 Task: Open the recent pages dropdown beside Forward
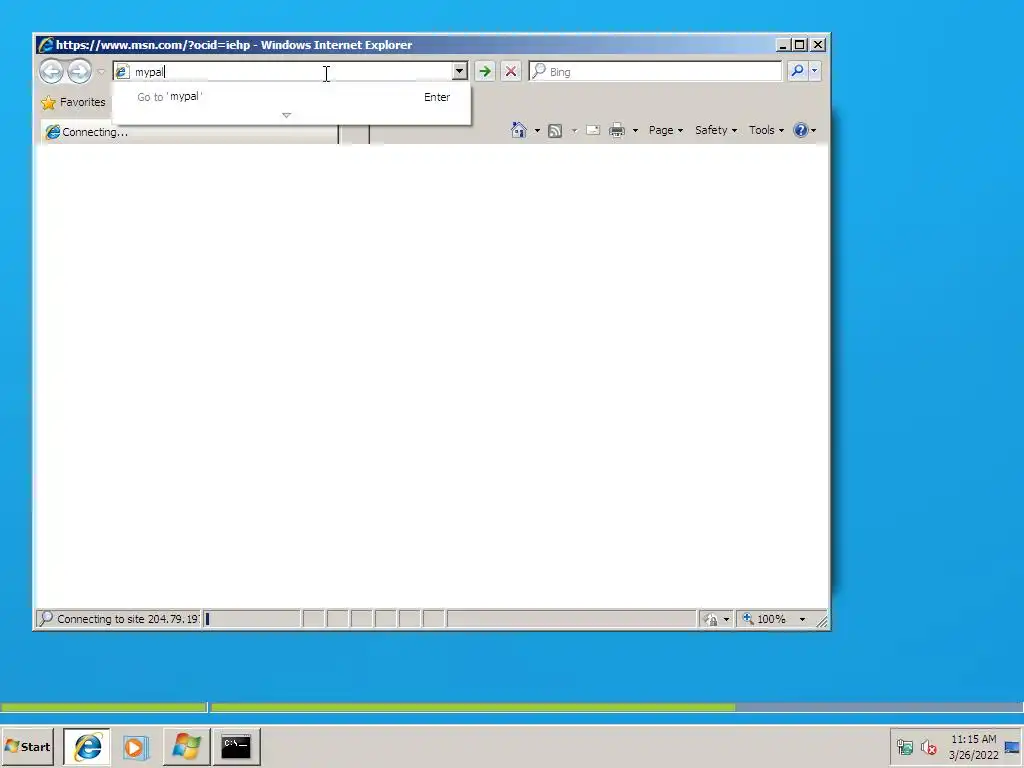coord(101,71)
